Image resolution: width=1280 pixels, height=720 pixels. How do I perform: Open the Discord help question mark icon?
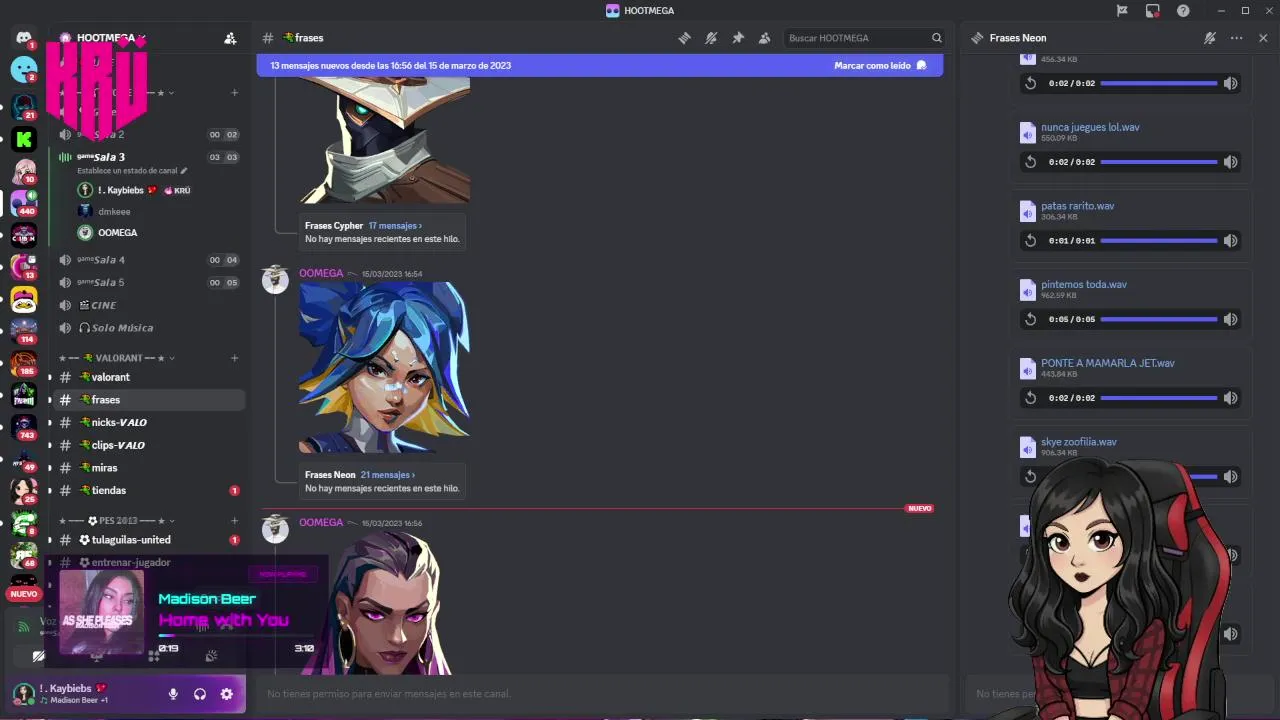click(1183, 10)
